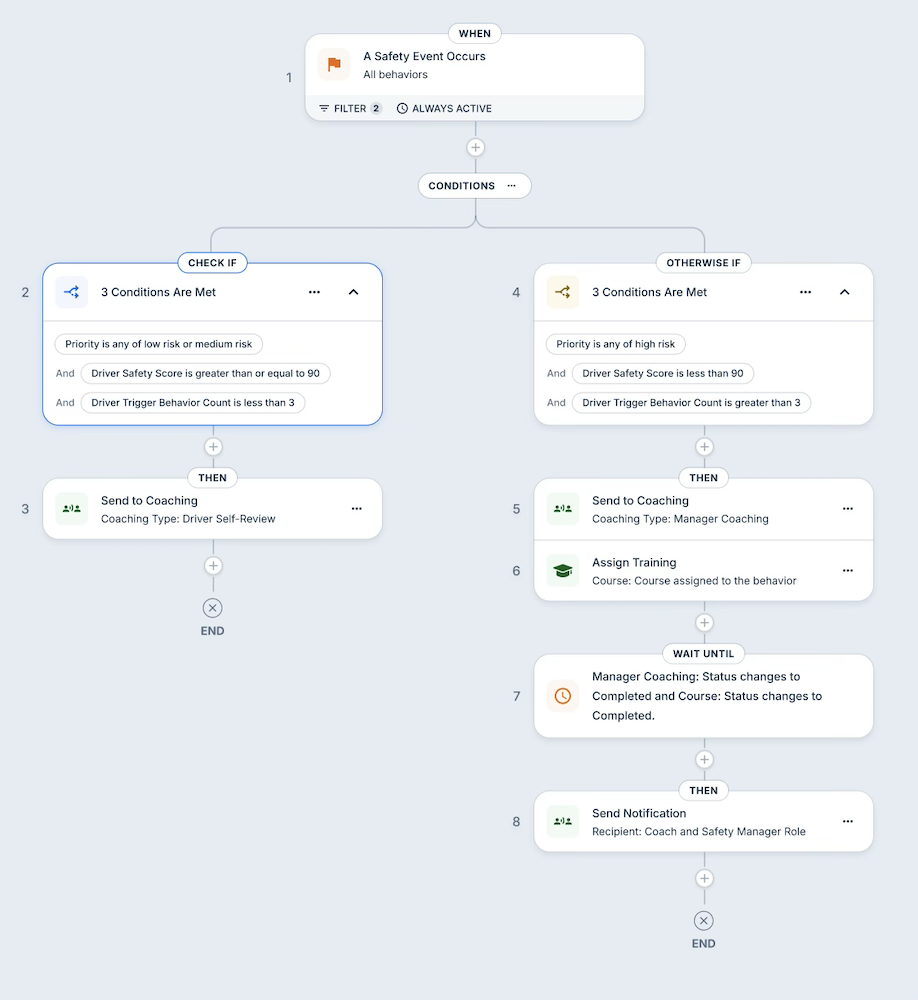Select the branch icon on the CHECK IF node
This screenshot has width=918, height=1000.
(x=70, y=292)
